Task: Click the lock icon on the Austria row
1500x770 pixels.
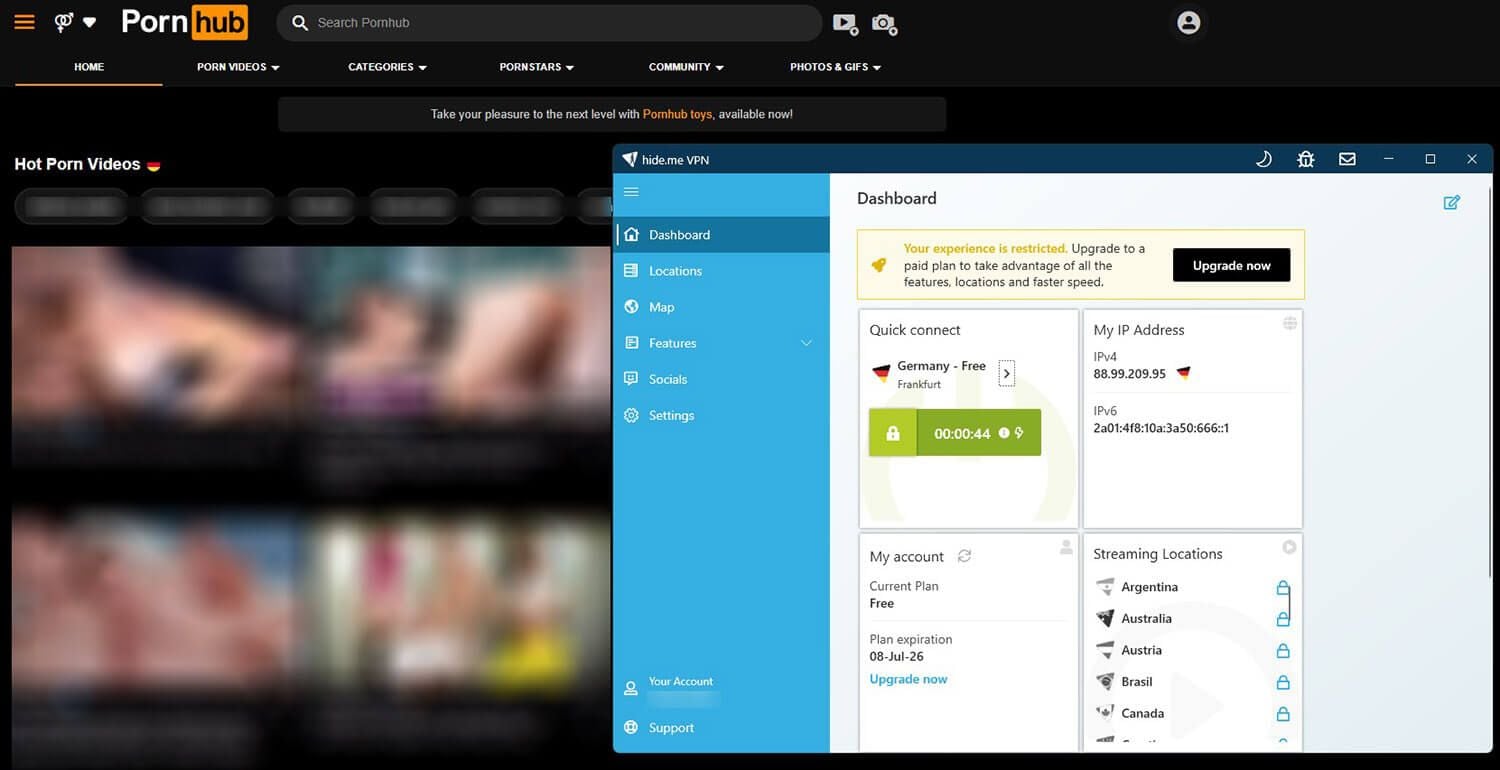Action: 1283,650
